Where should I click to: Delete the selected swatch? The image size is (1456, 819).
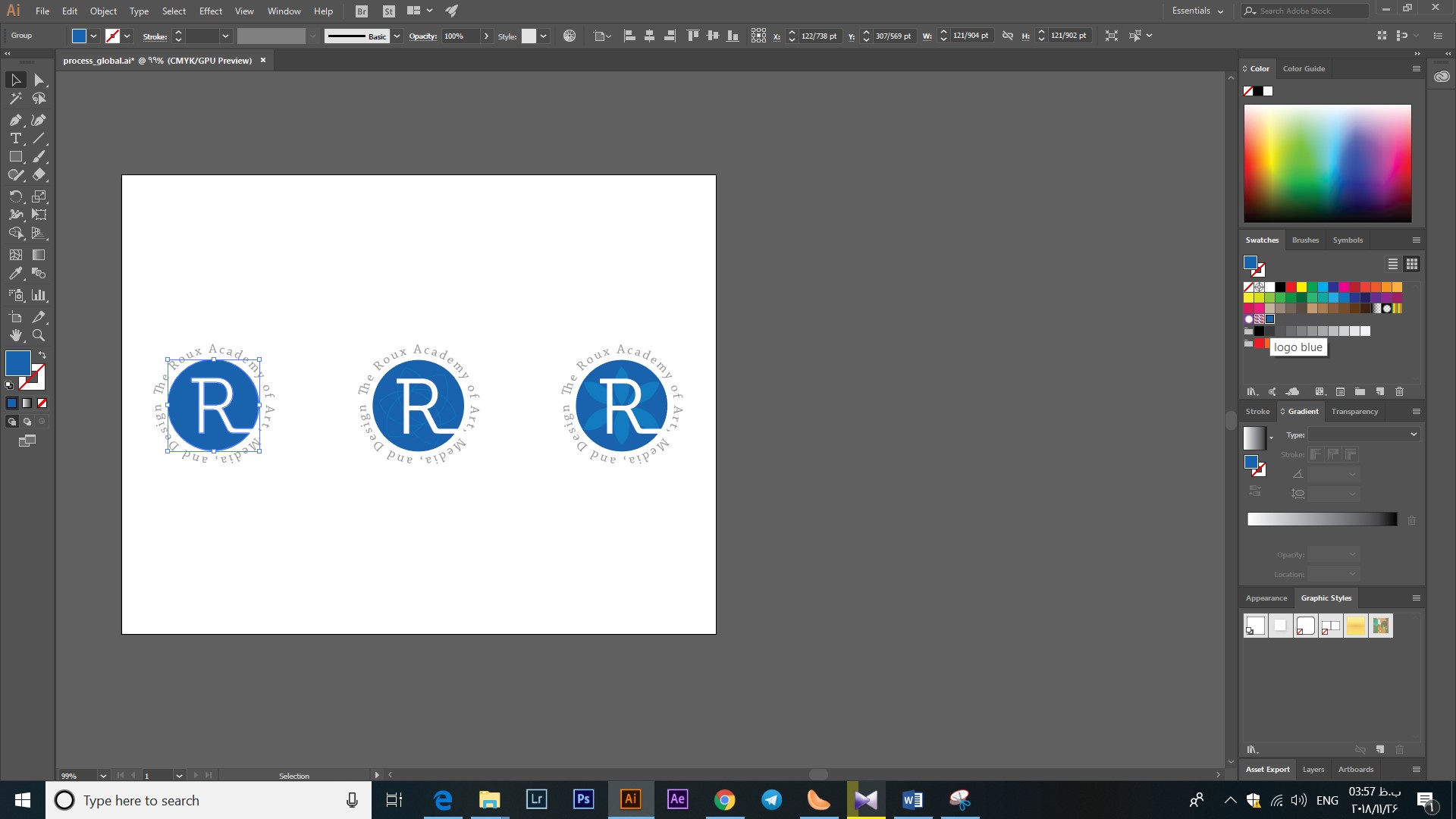[x=1400, y=392]
